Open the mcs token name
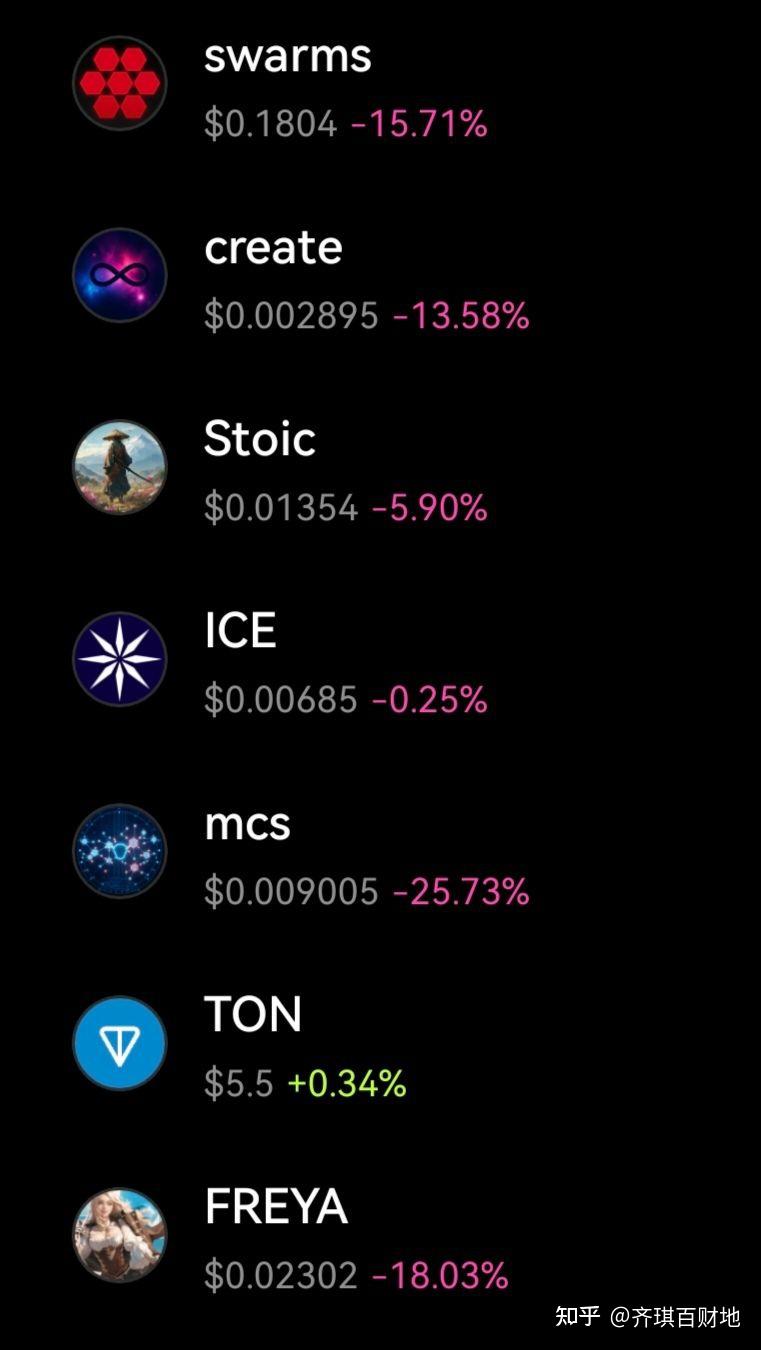The image size is (761, 1350). (247, 824)
